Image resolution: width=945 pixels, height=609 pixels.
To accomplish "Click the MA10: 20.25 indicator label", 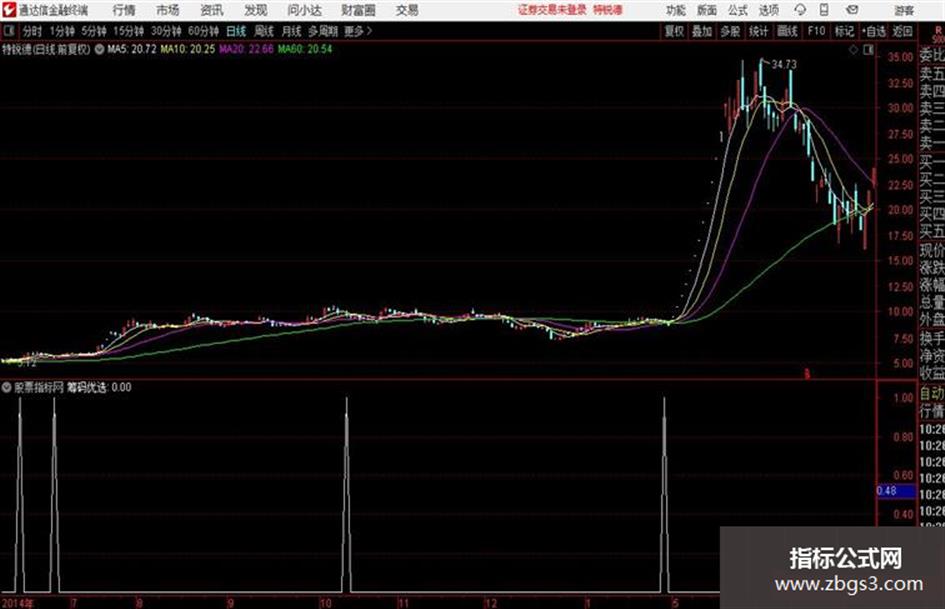I will (187, 49).
